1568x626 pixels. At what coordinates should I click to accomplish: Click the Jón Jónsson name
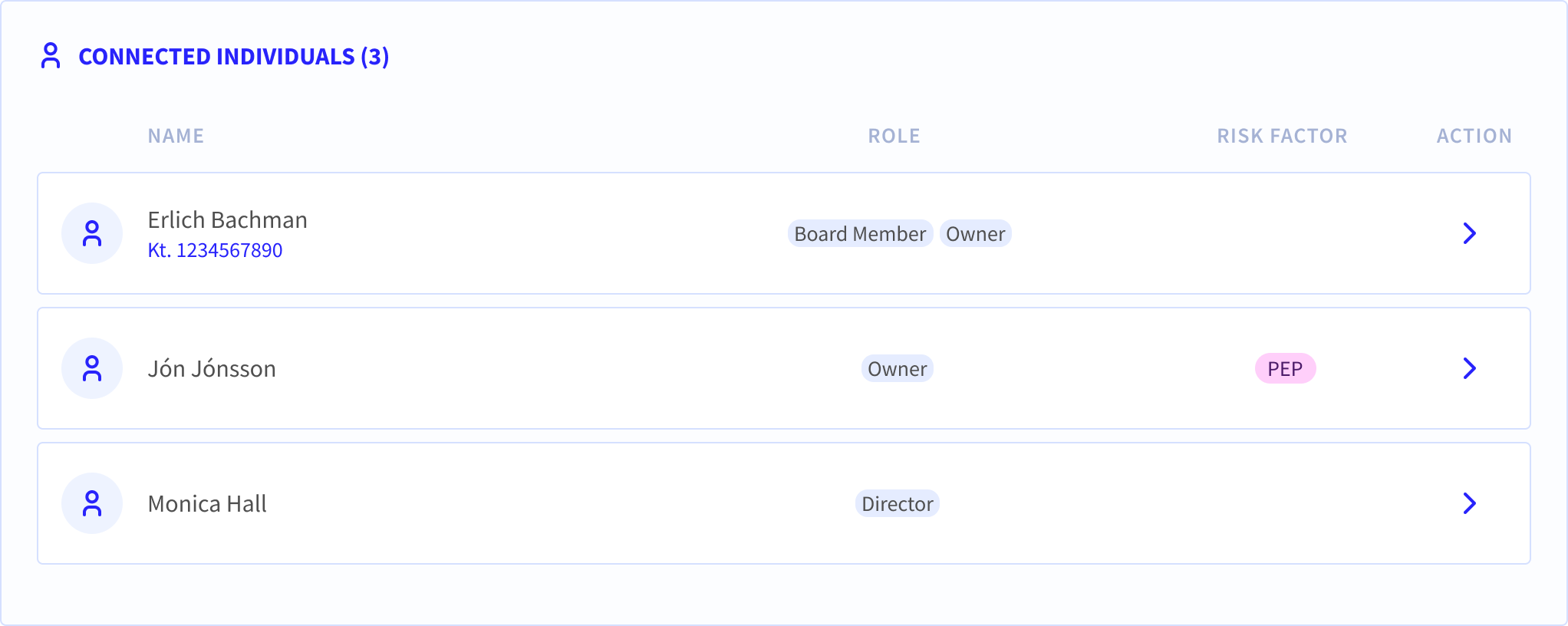click(x=212, y=369)
